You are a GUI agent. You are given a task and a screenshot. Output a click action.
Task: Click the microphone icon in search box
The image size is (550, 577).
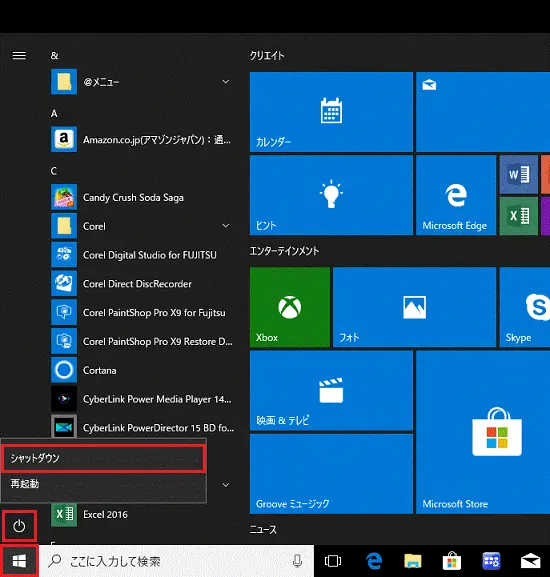click(297, 561)
